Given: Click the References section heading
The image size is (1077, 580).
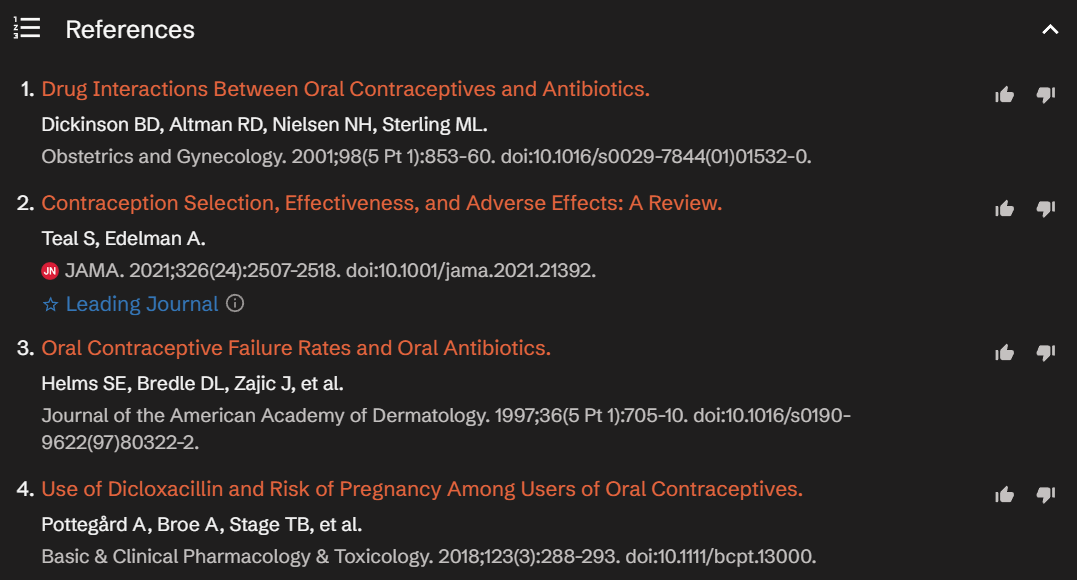Looking at the screenshot, I should click(x=130, y=30).
